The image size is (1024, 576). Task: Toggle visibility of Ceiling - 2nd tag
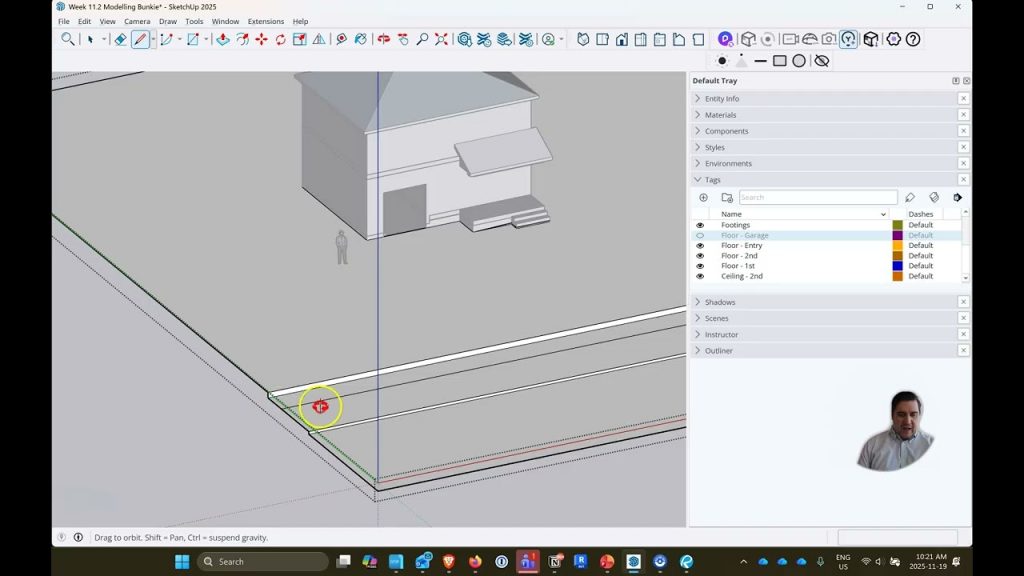700,276
